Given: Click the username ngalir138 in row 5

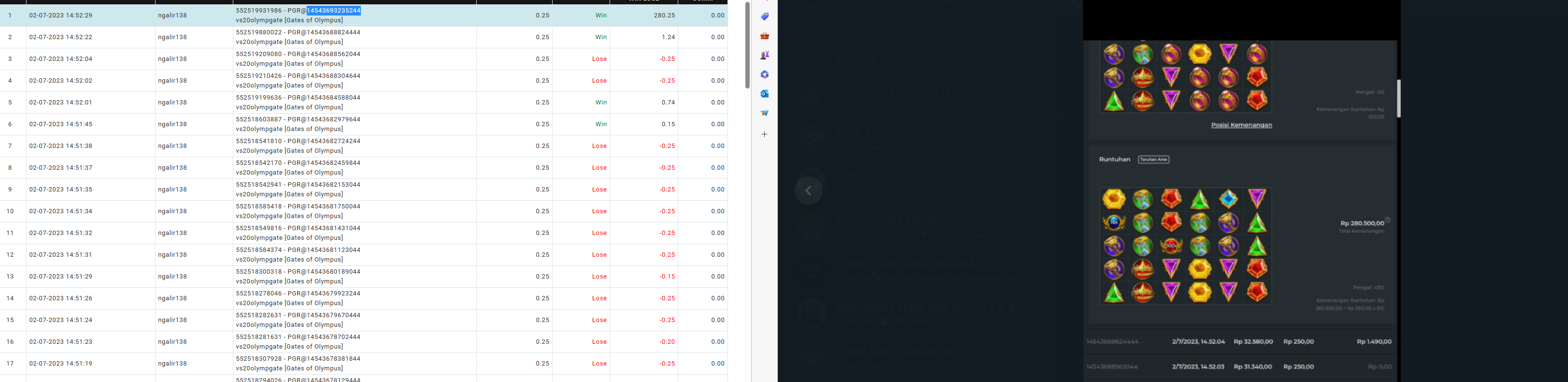Looking at the screenshot, I should click(x=173, y=103).
